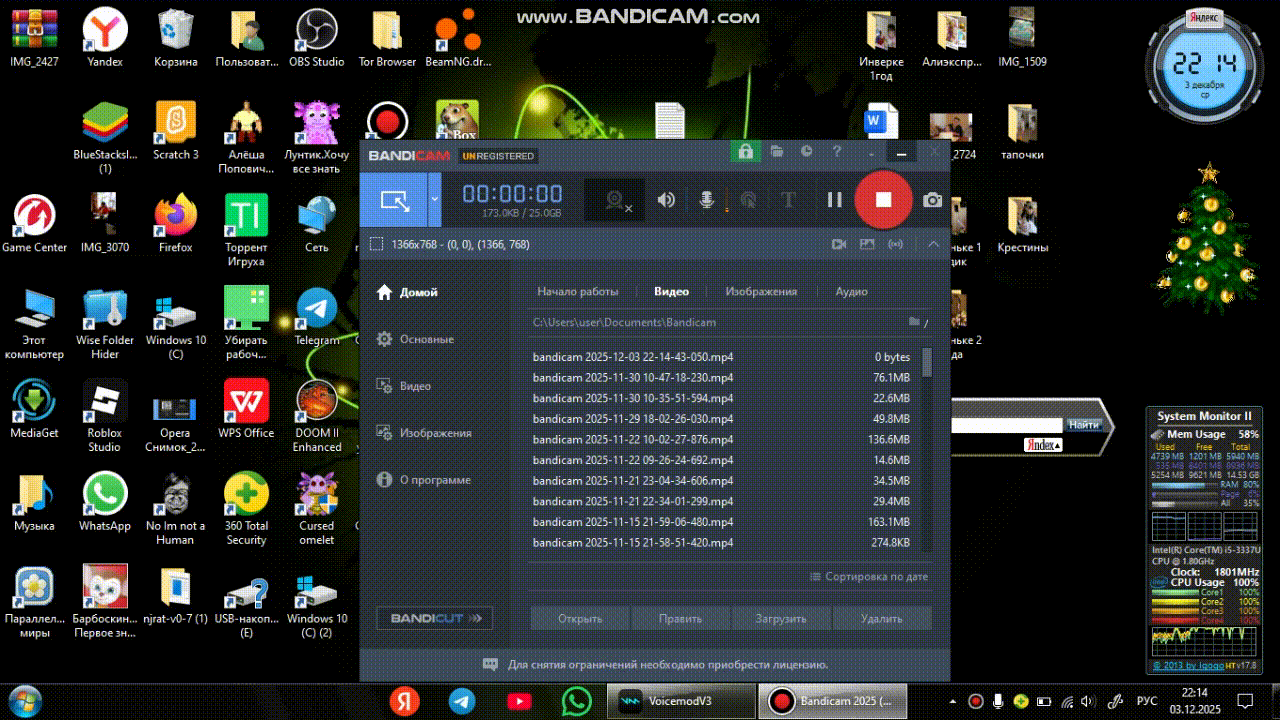Open Telegram from the taskbar
Viewport: 1280px width, 720px height.
[462, 701]
